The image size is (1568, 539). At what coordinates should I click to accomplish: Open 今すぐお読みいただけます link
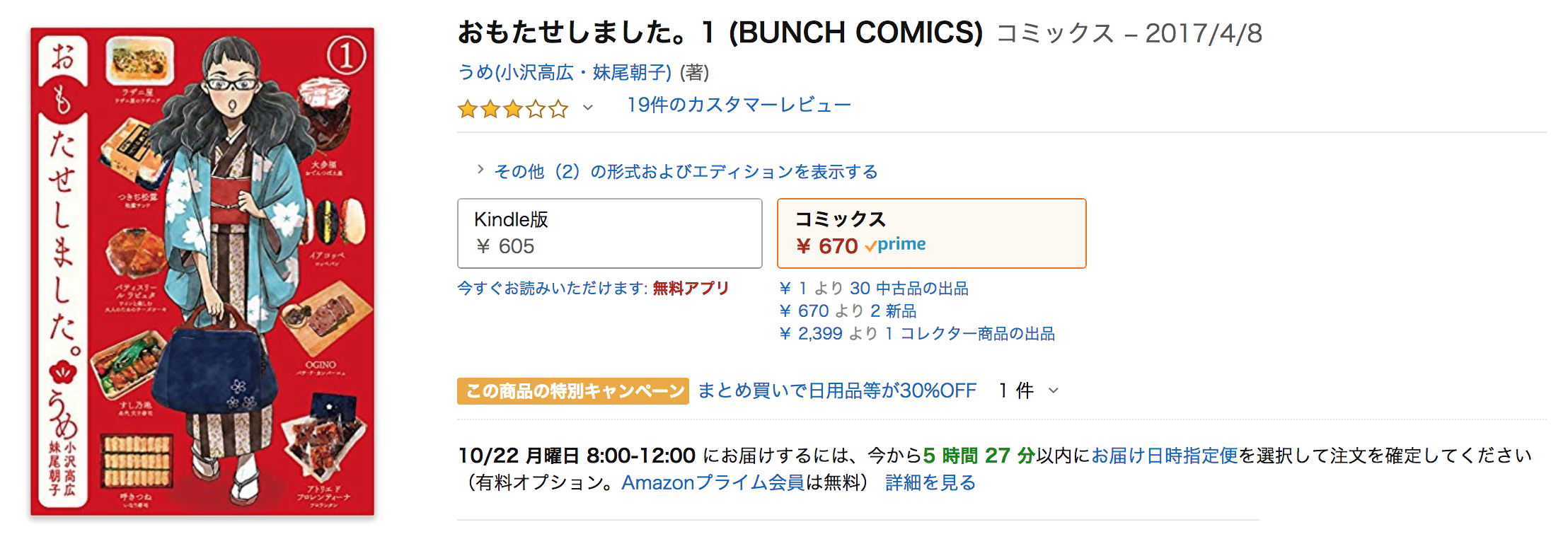pyautogui.click(x=552, y=289)
